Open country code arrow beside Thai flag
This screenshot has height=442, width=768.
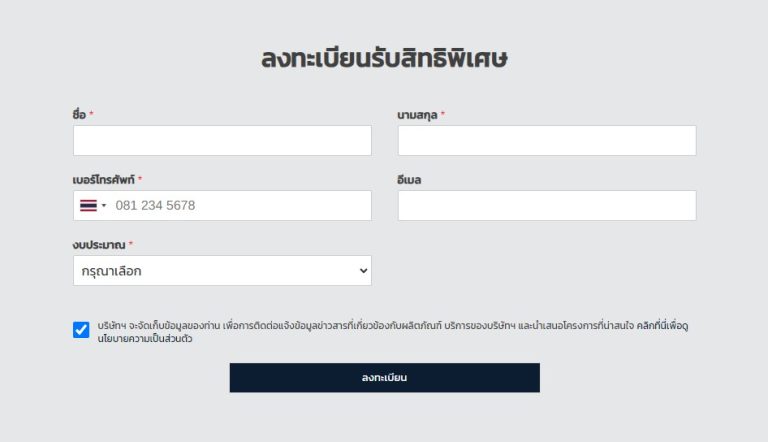pos(104,205)
